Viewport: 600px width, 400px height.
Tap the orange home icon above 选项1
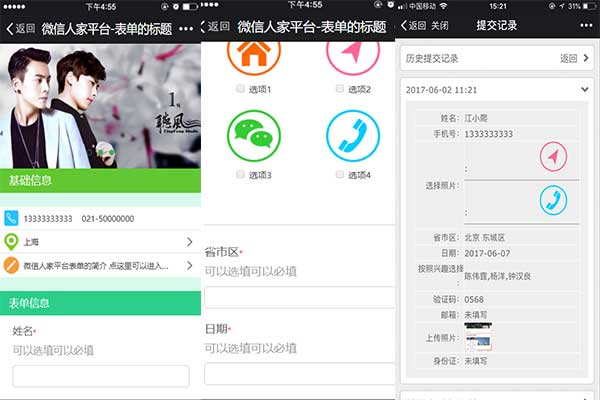click(x=254, y=56)
